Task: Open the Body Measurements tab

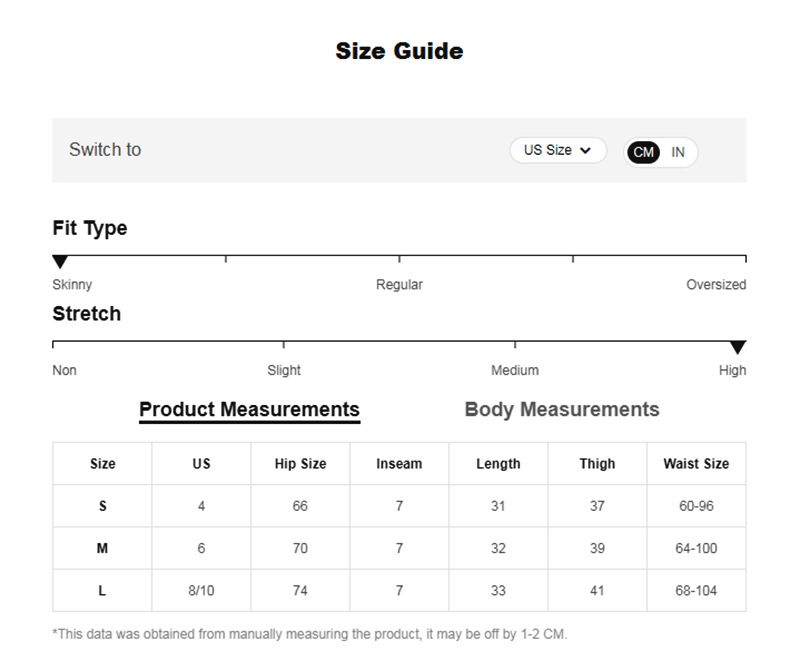Action: 562,409
